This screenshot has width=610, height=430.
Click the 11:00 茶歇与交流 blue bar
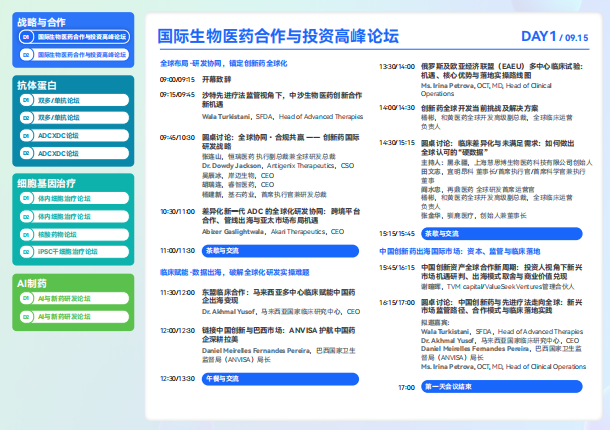(280, 251)
